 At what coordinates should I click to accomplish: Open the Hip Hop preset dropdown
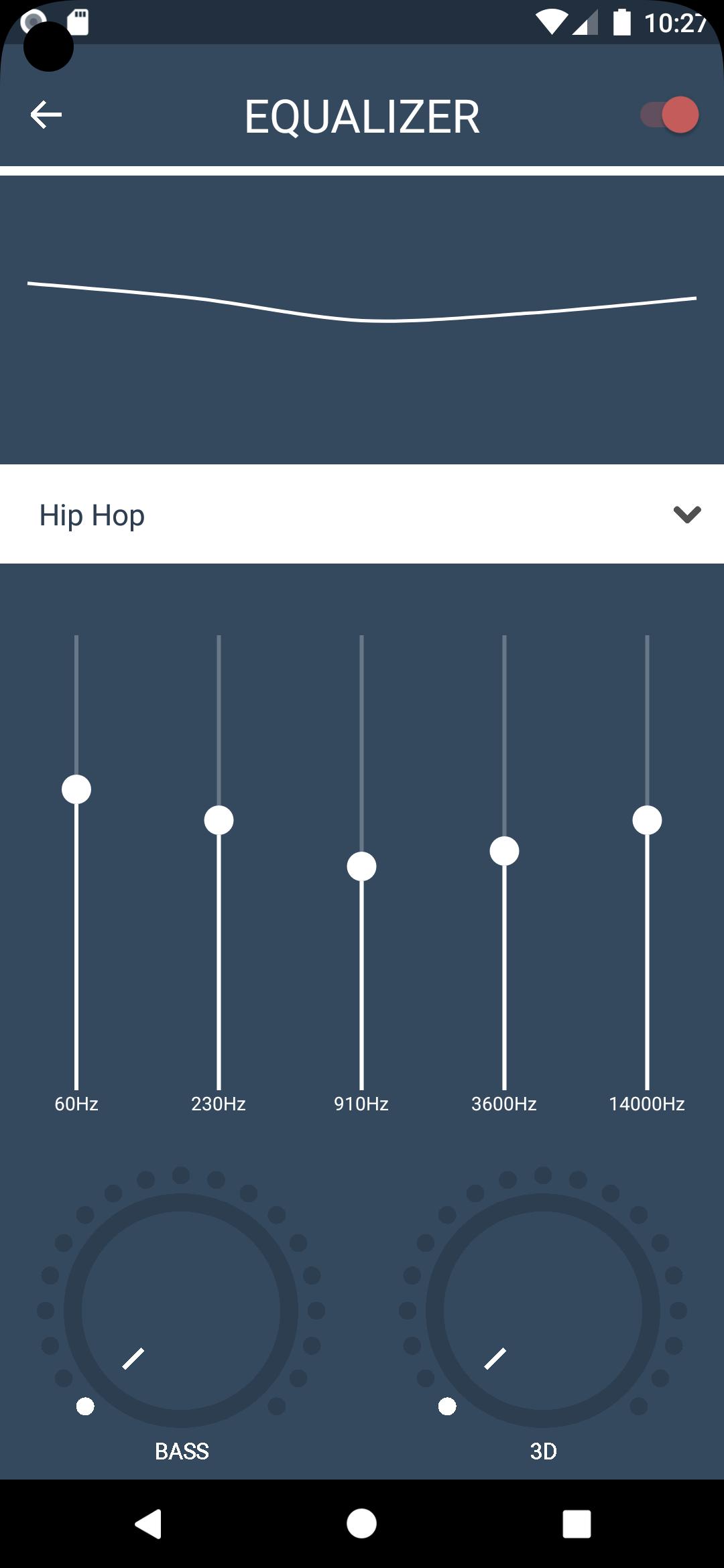[x=362, y=514]
